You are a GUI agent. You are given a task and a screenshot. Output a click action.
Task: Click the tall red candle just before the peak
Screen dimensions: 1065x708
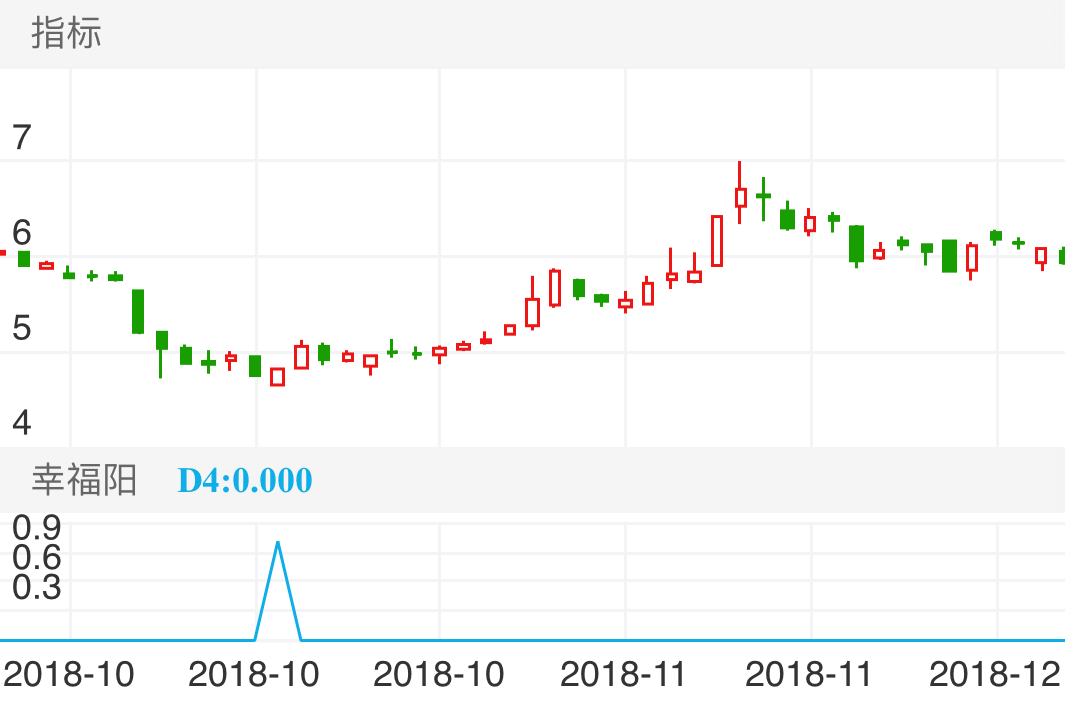pyautogui.click(x=717, y=241)
